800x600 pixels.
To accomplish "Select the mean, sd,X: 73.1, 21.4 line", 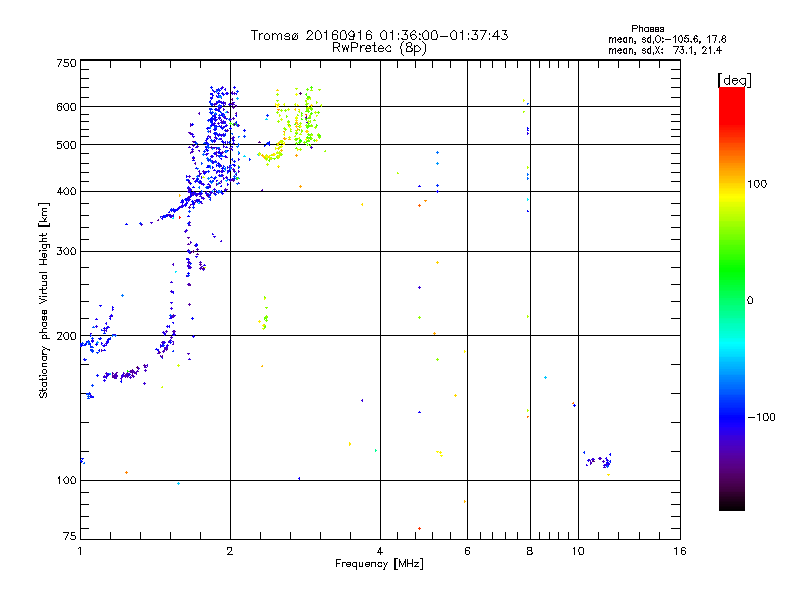I will point(665,50).
